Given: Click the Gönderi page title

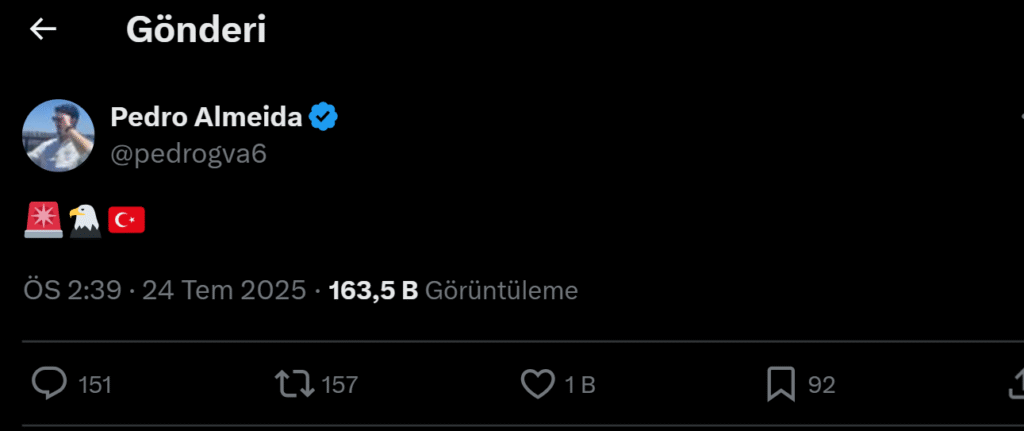Looking at the screenshot, I should [x=196, y=30].
